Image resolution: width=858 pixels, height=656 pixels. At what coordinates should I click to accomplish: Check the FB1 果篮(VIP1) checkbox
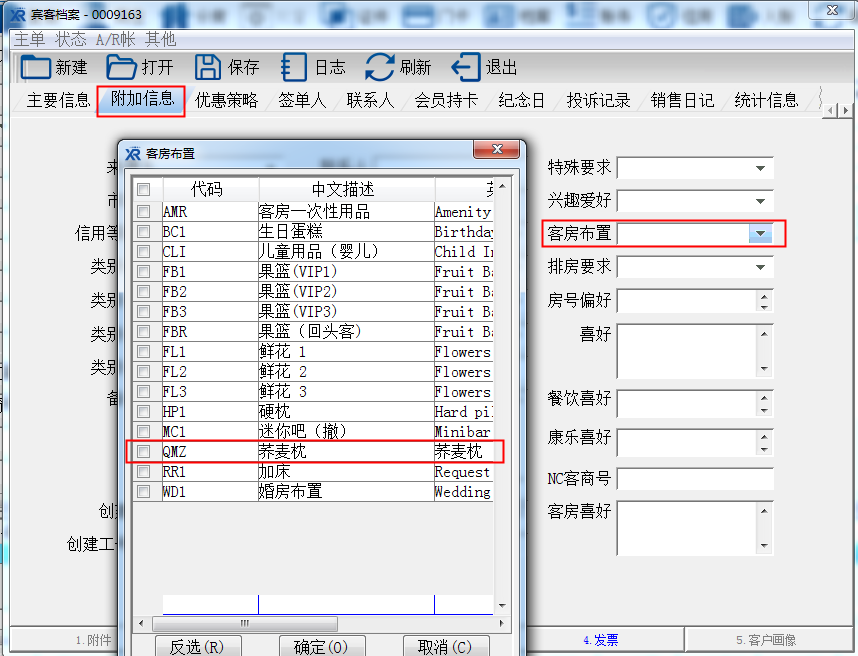click(x=143, y=271)
